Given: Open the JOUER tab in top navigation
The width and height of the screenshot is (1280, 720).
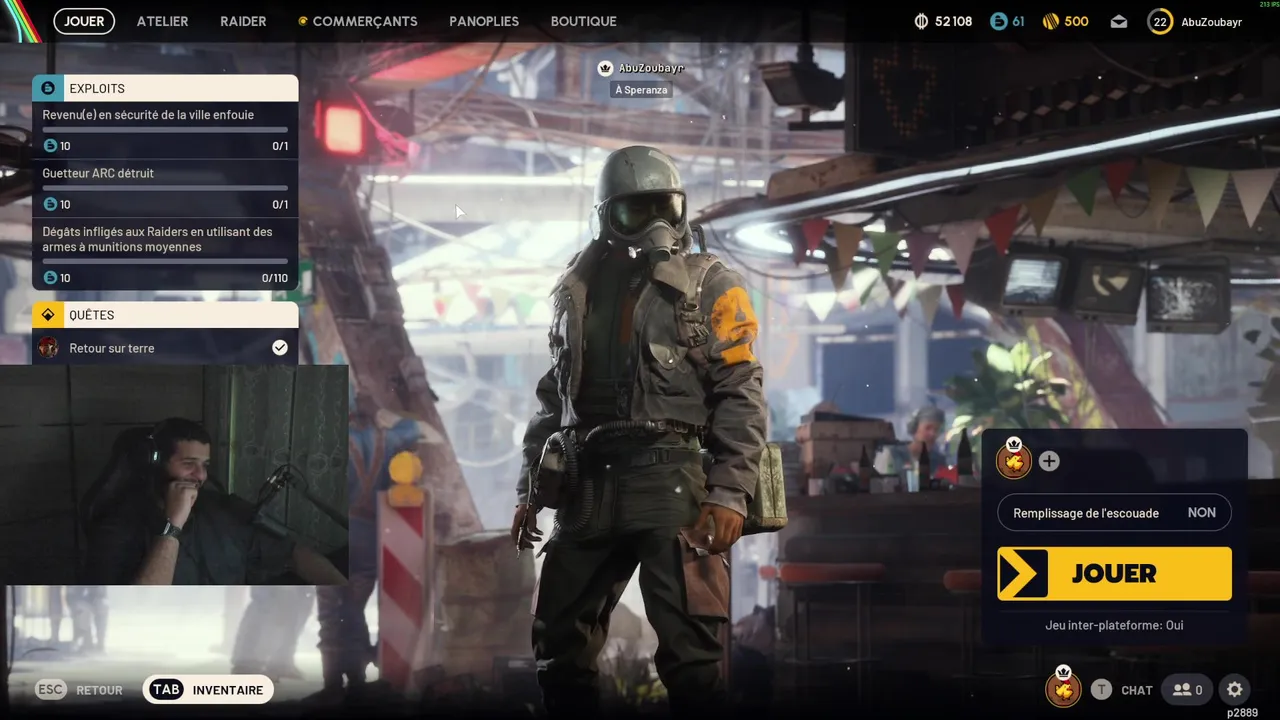Looking at the screenshot, I should pos(84,21).
